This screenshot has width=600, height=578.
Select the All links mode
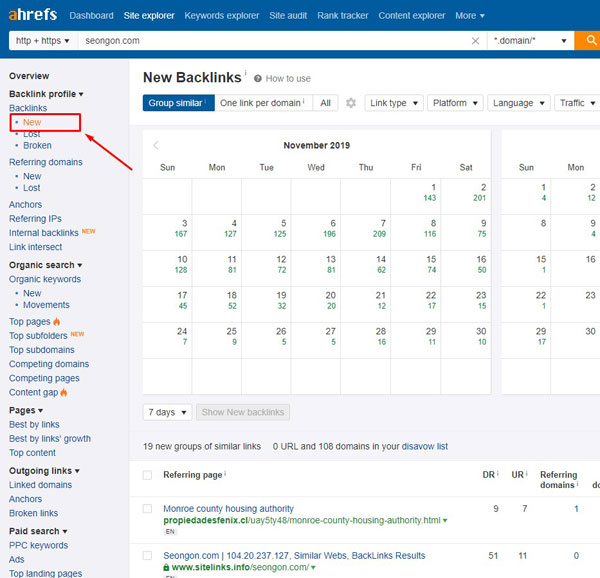pyautogui.click(x=325, y=103)
